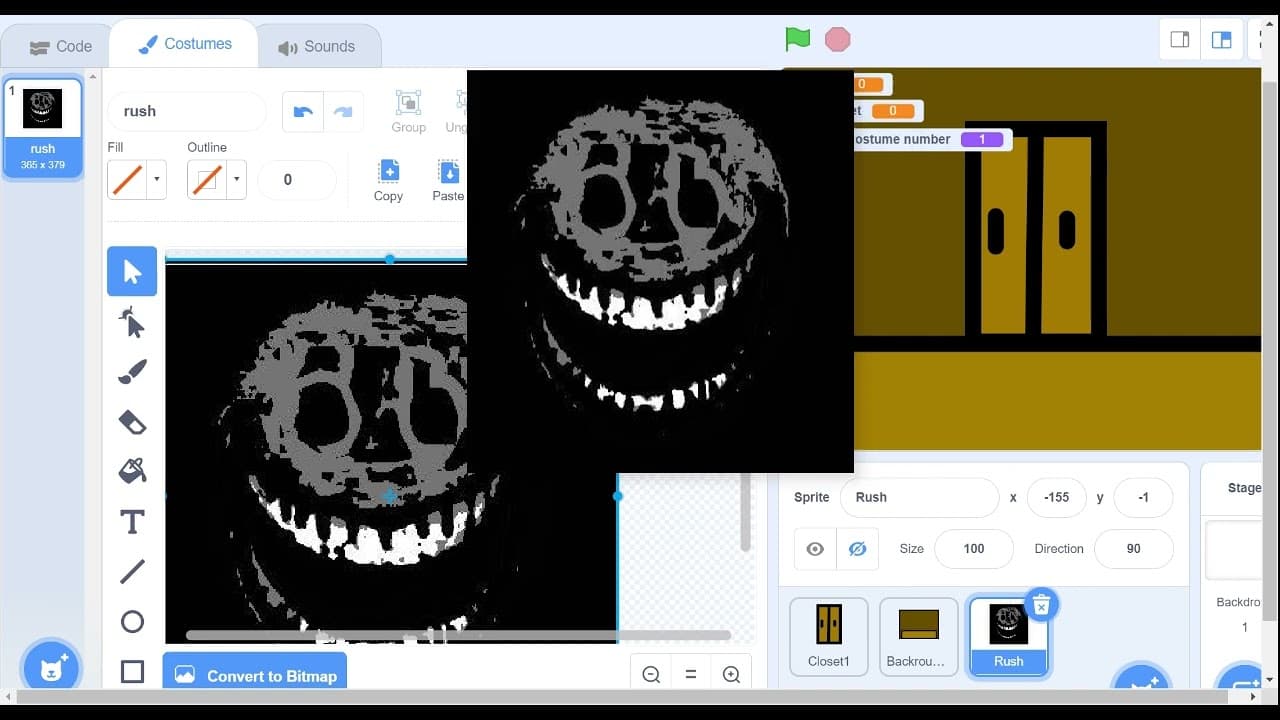Select the arrow Select tool
The height and width of the screenshot is (720, 1280).
(x=132, y=271)
